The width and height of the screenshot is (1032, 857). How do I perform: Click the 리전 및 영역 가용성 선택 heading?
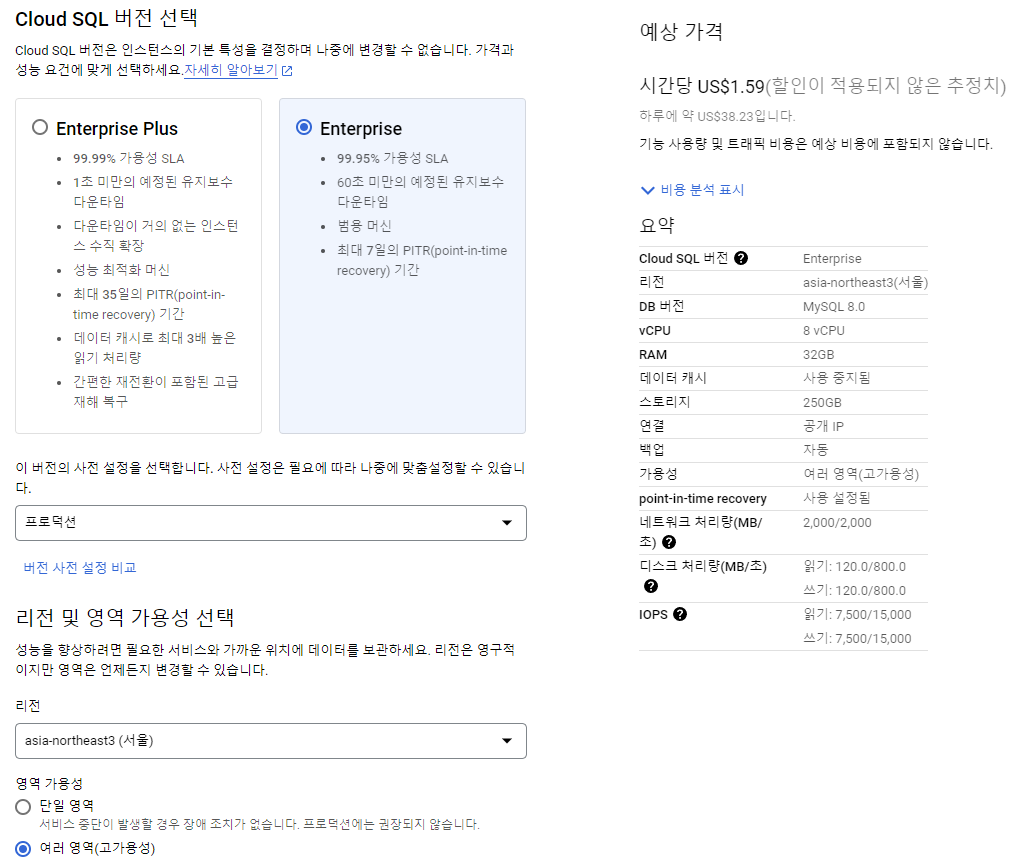(x=125, y=617)
